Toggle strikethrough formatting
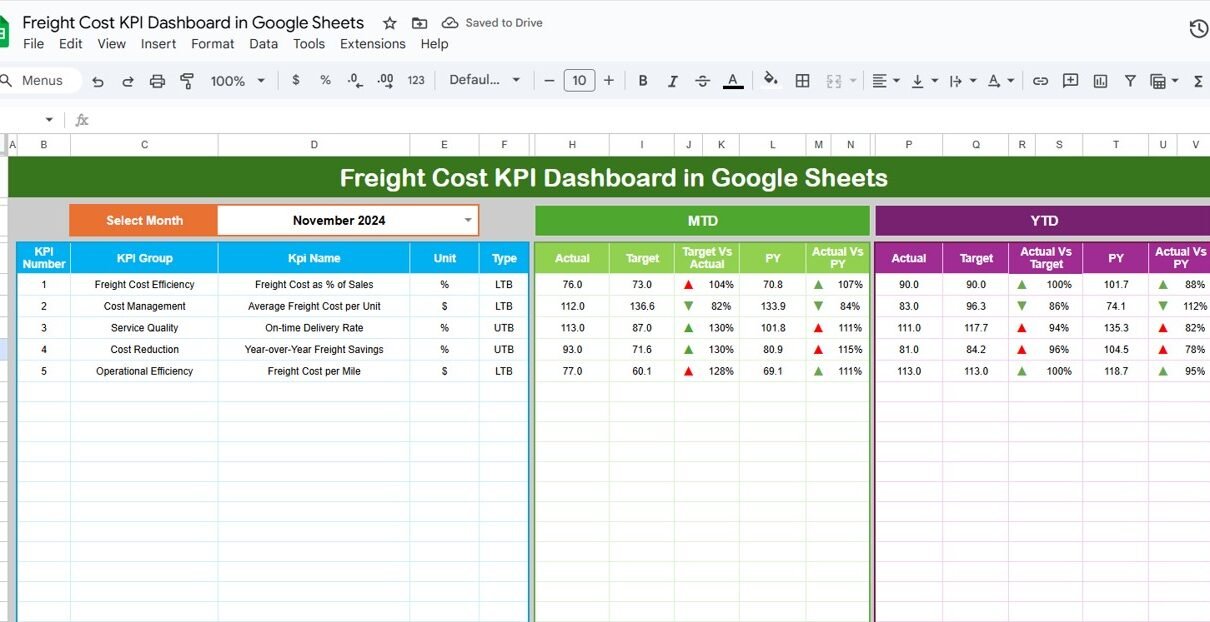1210x622 pixels. pyautogui.click(x=702, y=81)
